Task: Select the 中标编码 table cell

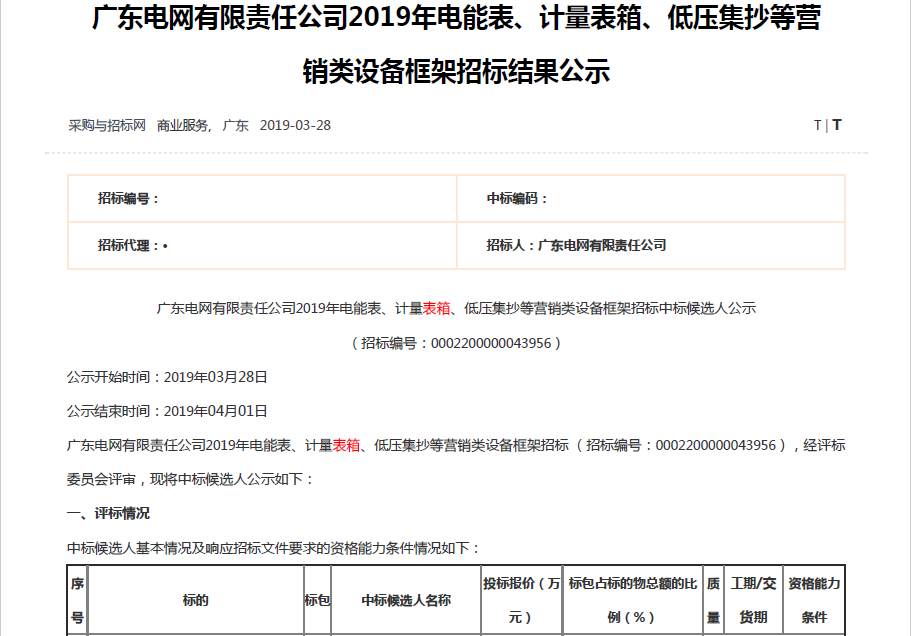Action: [x=650, y=199]
